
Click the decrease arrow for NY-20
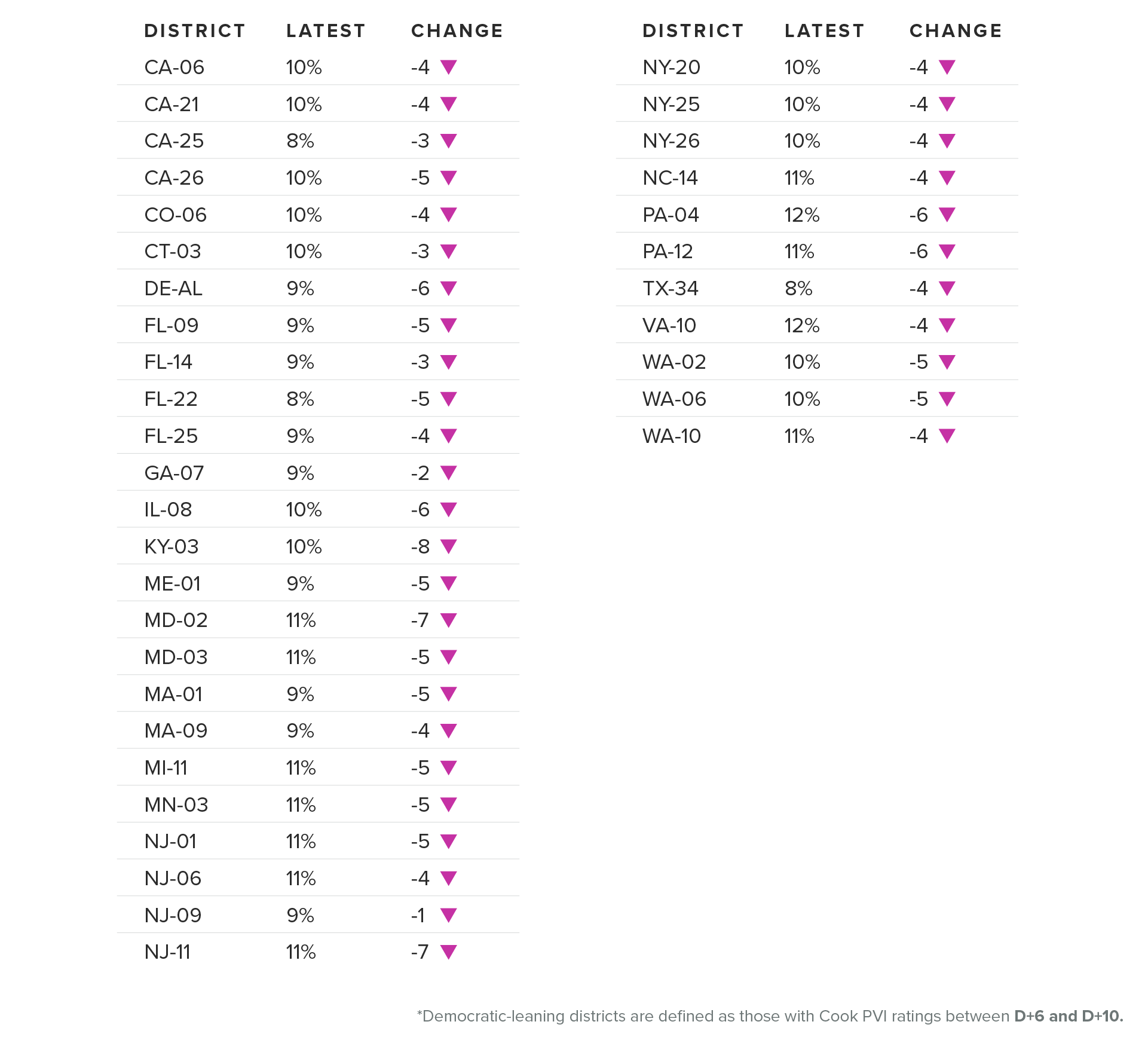[947, 67]
